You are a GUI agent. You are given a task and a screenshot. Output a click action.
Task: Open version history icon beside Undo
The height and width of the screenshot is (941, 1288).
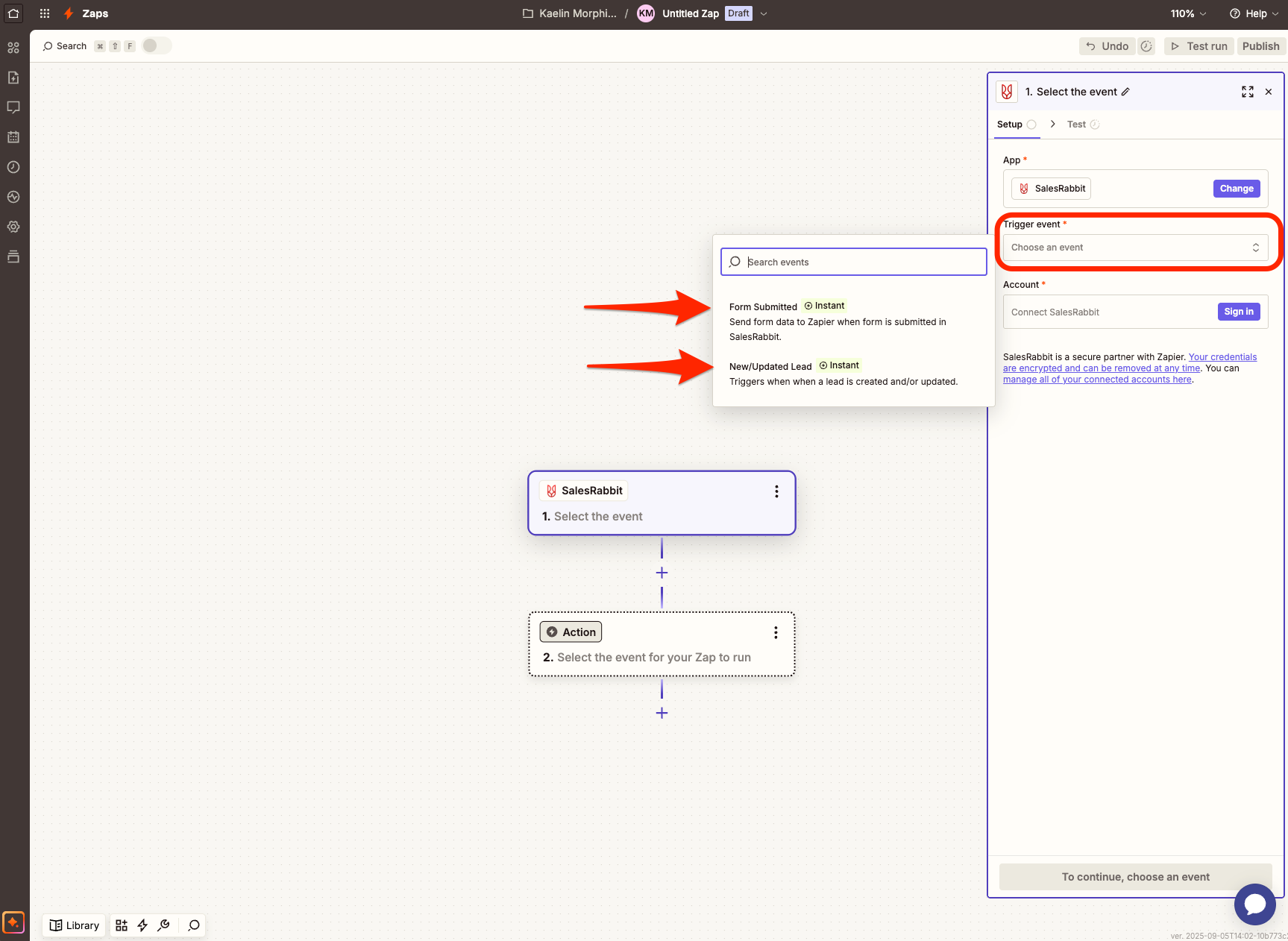point(1146,46)
